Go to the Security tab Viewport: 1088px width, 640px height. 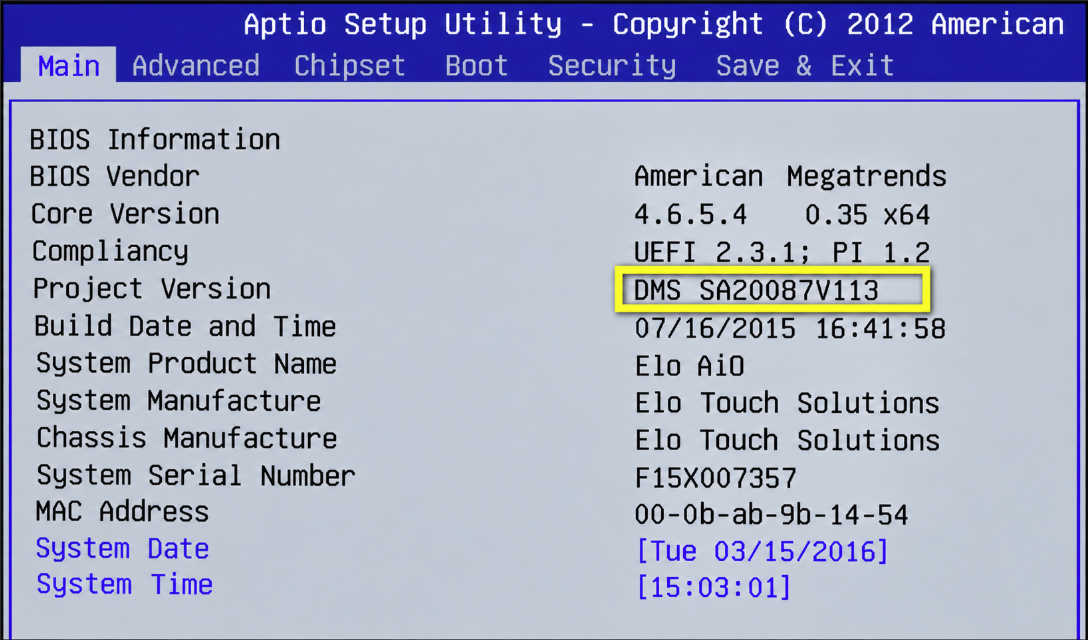tap(612, 66)
